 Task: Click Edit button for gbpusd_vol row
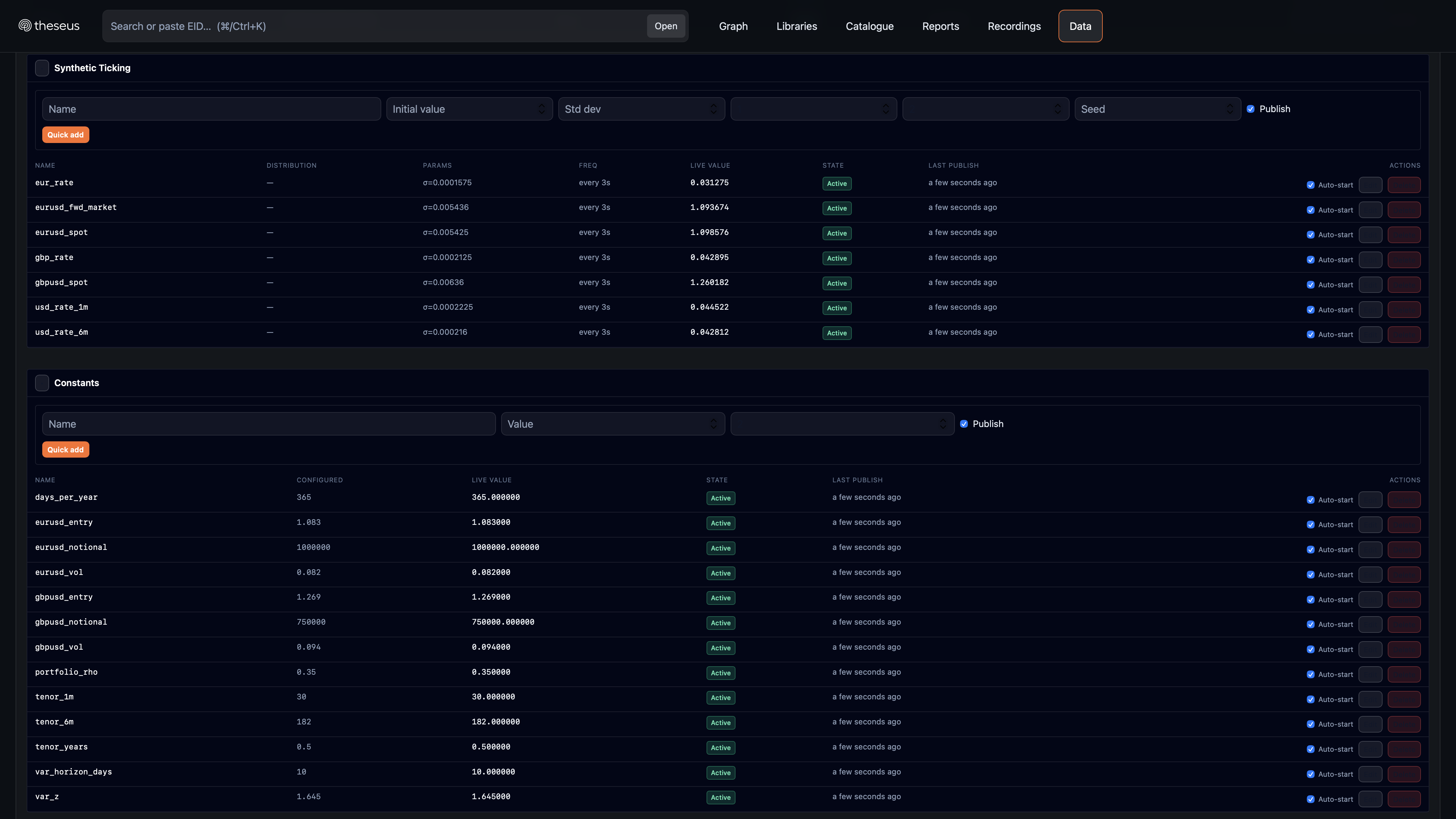pos(1370,649)
